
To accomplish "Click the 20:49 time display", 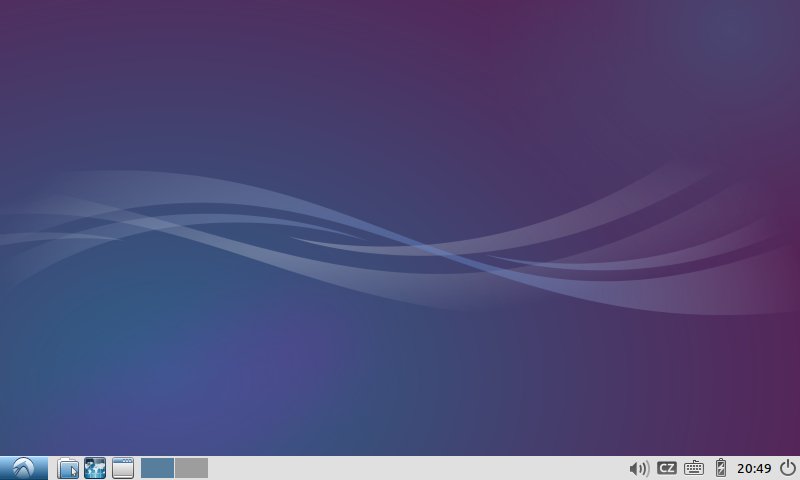I will point(754,468).
